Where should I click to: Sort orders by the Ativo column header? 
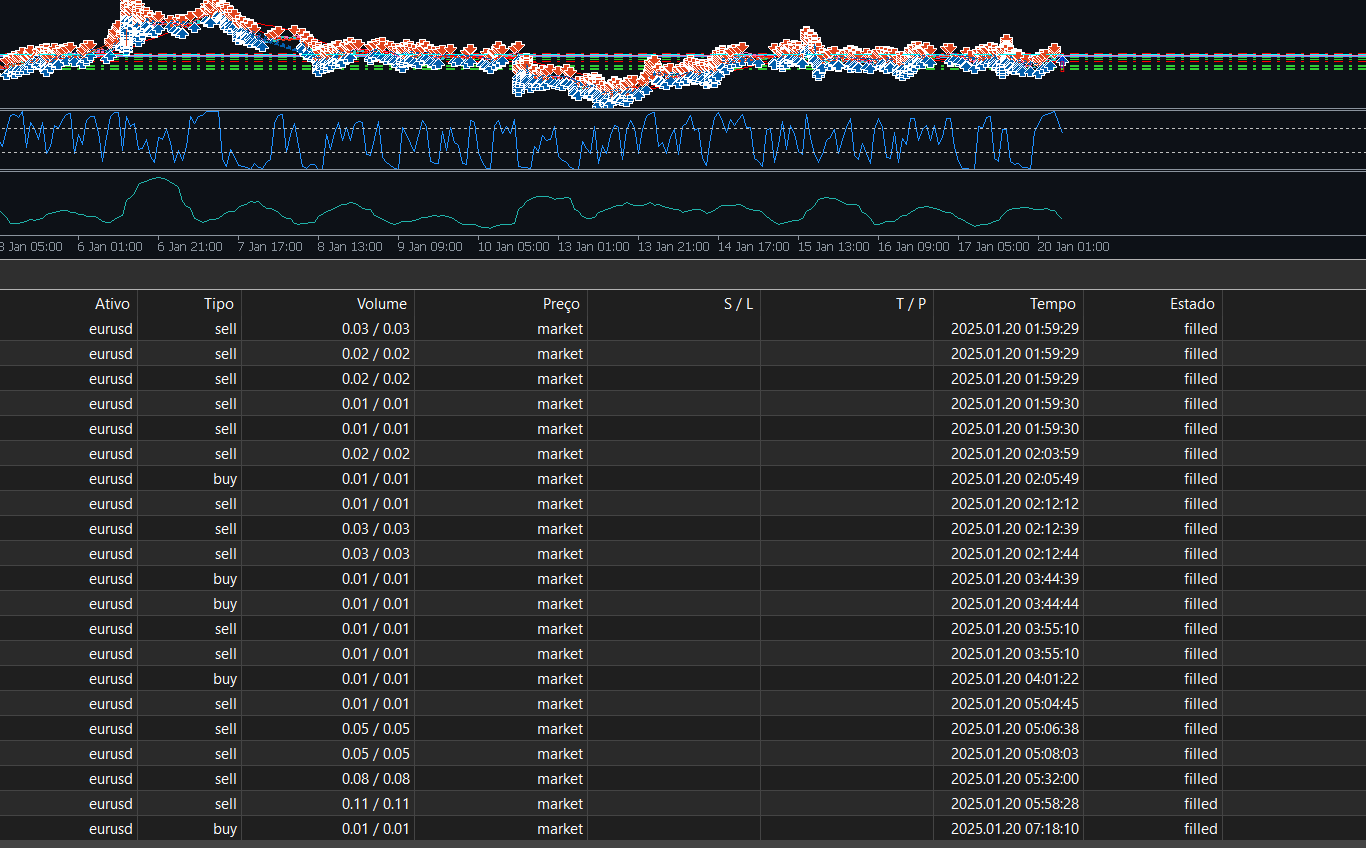click(69, 304)
